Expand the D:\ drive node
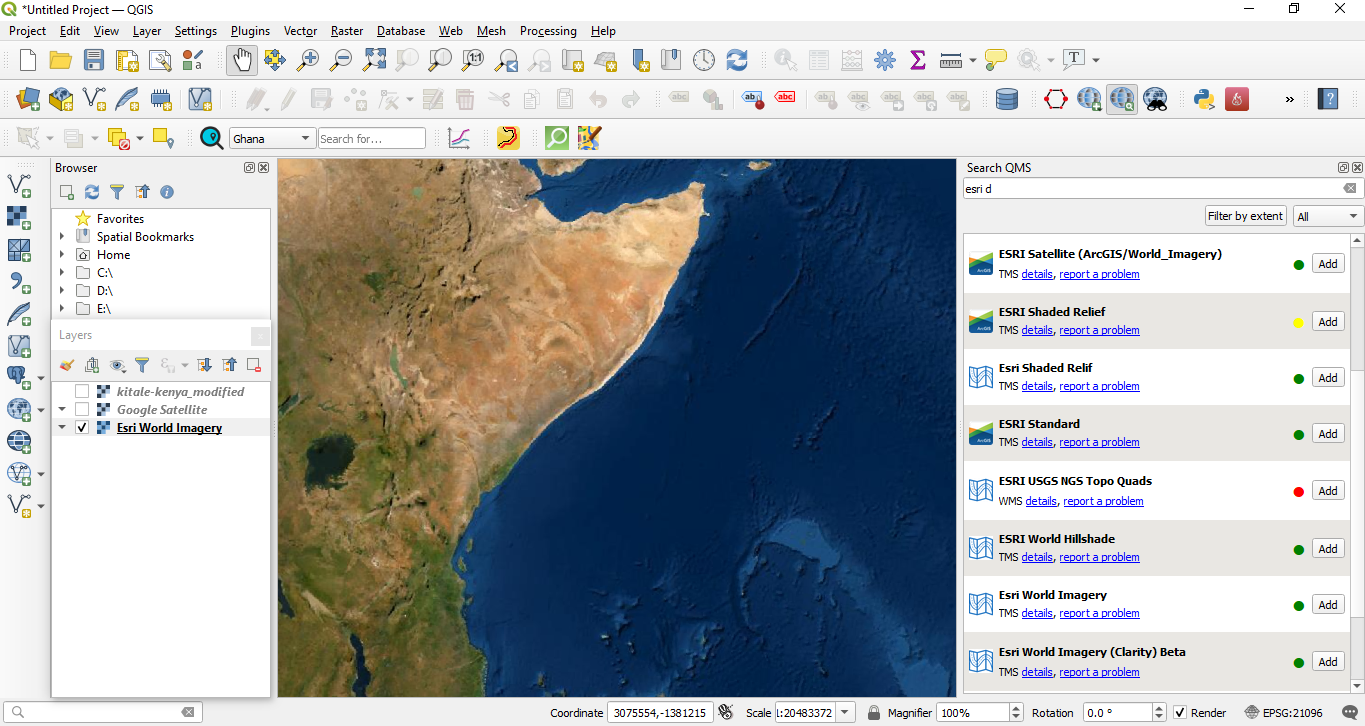1365x726 pixels. 62,291
